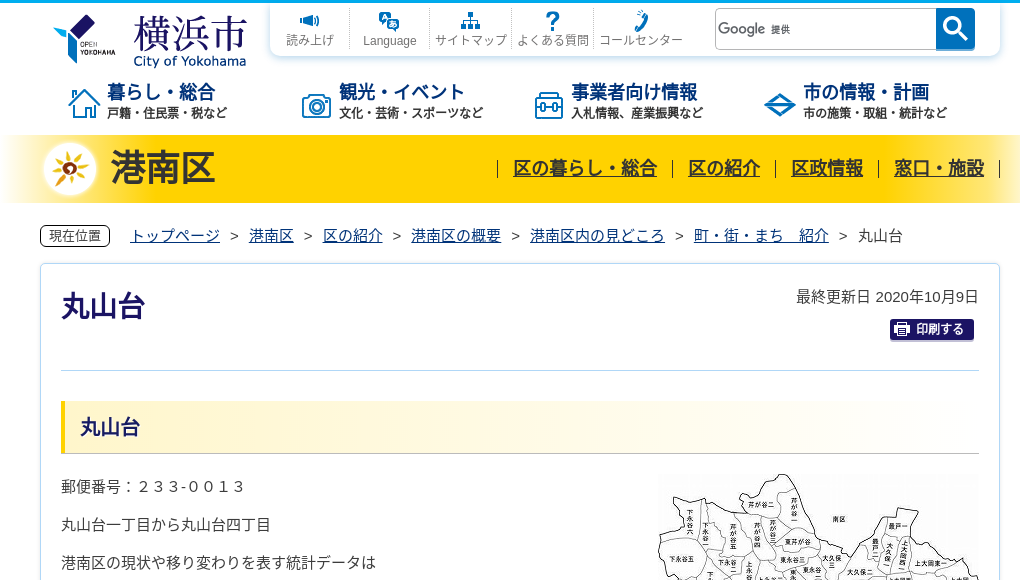This screenshot has height=580, width=1020.
Task: Open the サイトマップ (sitemap) icon
Action: pyautogui.click(x=470, y=22)
